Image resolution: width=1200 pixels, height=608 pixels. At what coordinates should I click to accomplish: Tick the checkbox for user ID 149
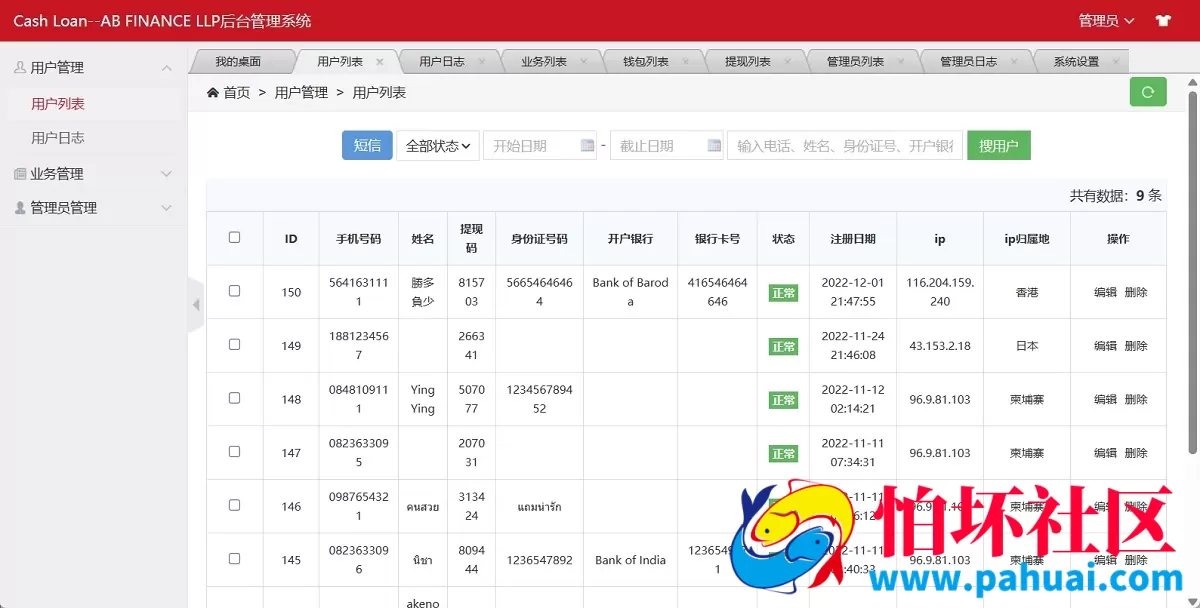235,344
